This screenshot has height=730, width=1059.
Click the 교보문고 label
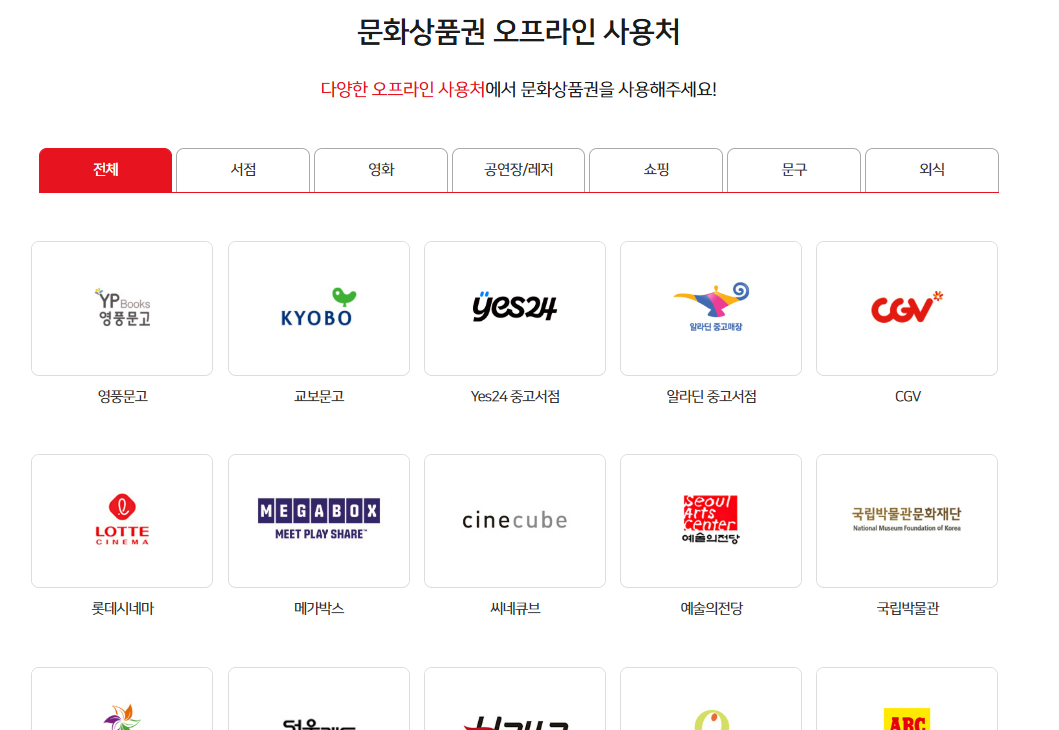click(x=319, y=396)
